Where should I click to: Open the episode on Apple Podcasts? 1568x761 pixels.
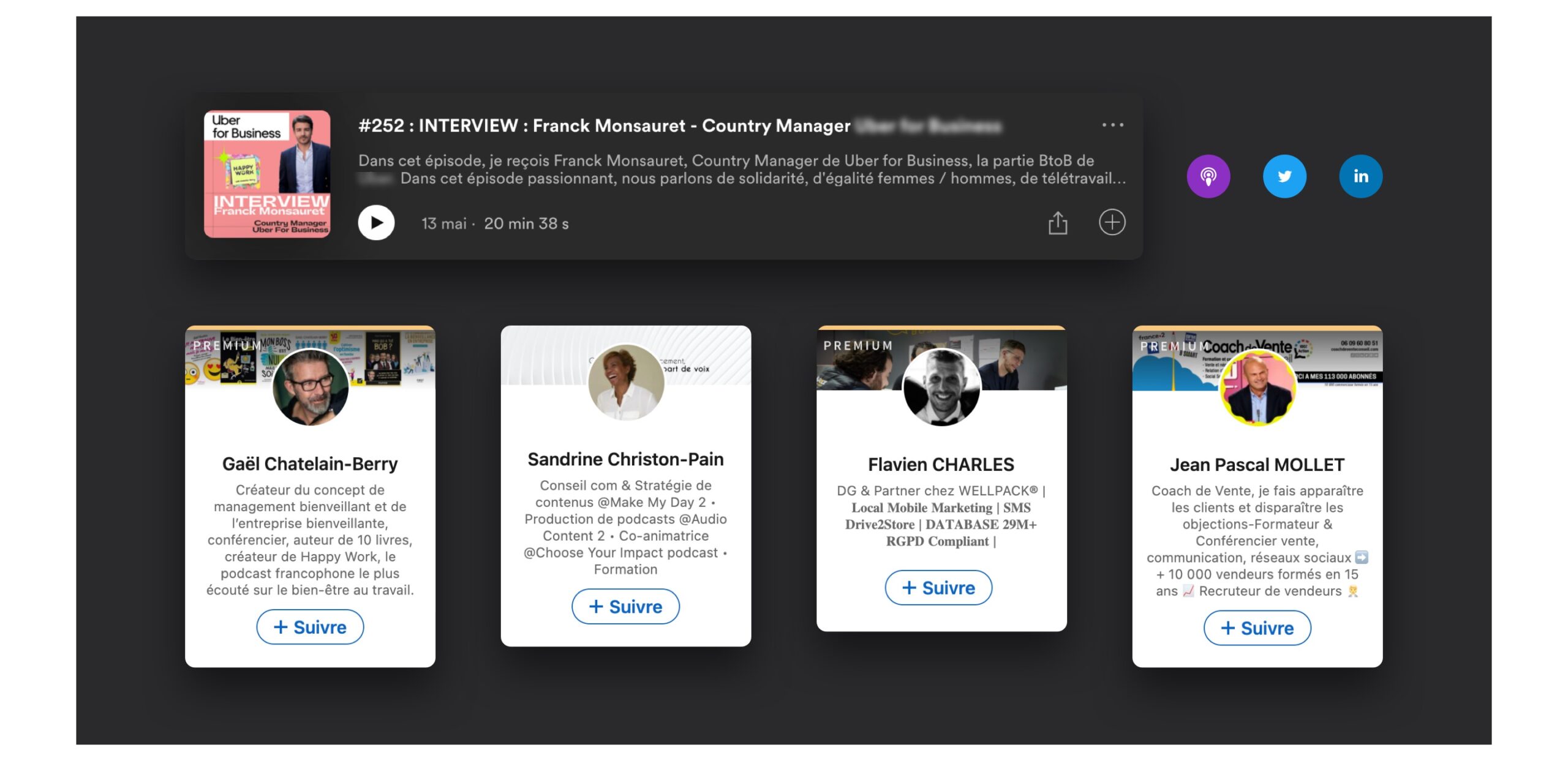click(x=1210, y=176)
